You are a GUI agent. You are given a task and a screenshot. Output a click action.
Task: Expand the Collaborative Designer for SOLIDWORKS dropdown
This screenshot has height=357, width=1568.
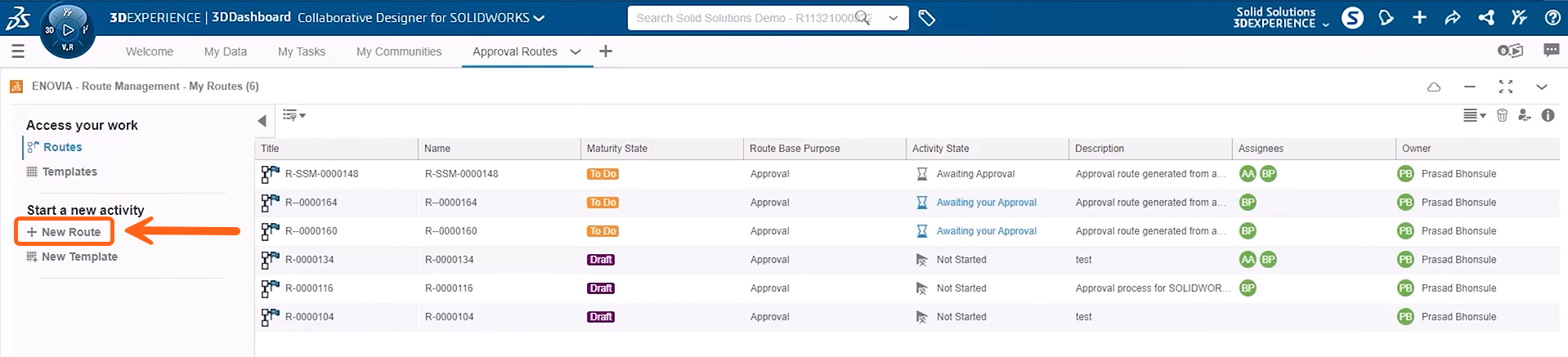[539, 18]
